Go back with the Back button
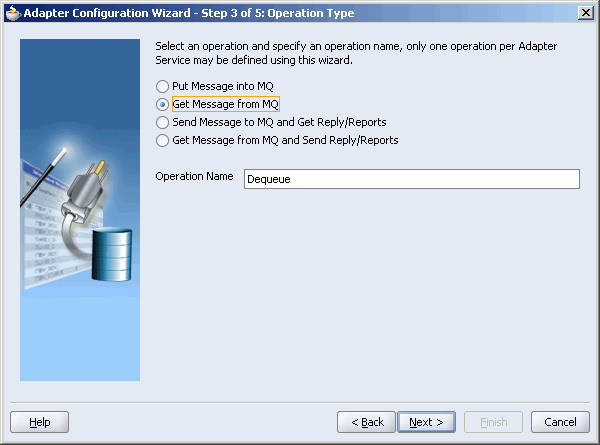The height and width of the screenshot is (445, 600). pyautogui.click(x=366, y=422)
